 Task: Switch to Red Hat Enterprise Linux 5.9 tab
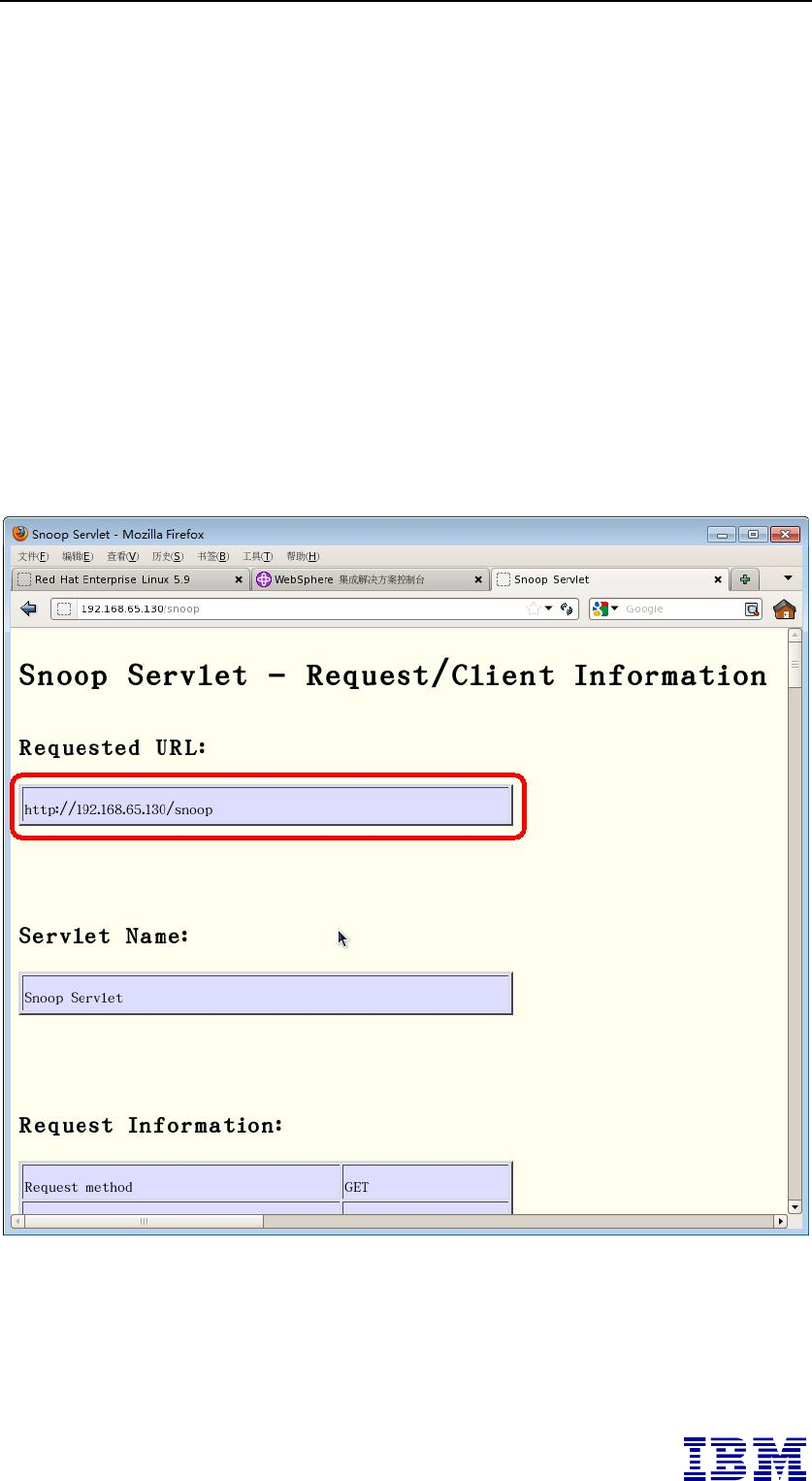130,579
